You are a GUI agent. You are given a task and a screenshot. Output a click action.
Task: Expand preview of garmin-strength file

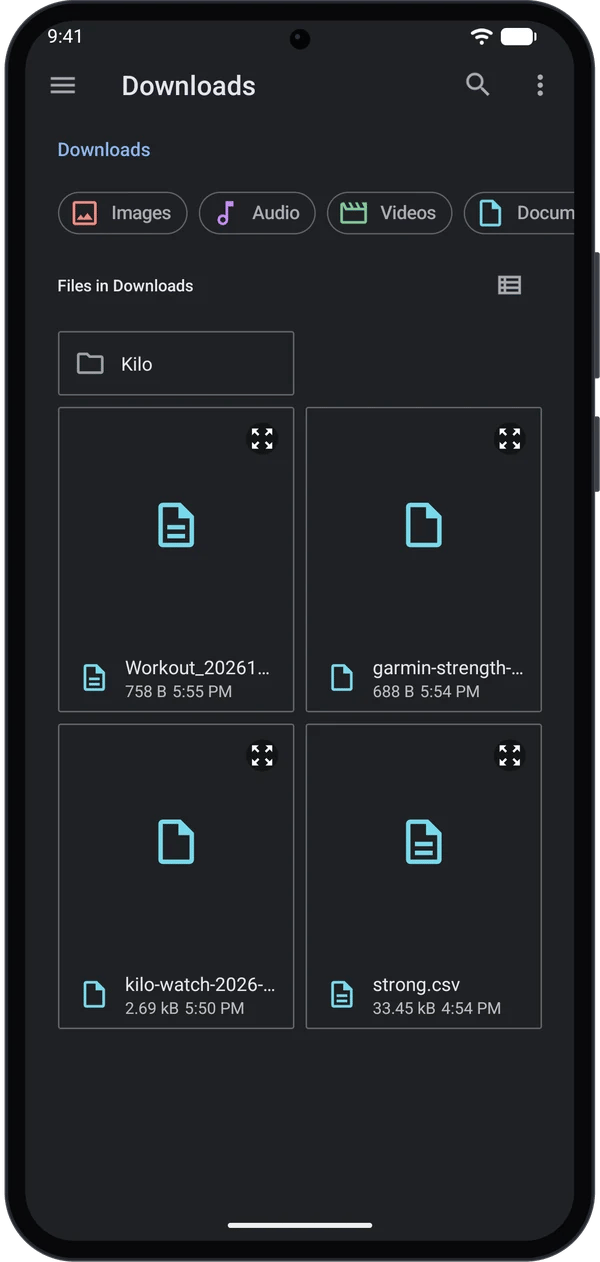coord(510,438)
